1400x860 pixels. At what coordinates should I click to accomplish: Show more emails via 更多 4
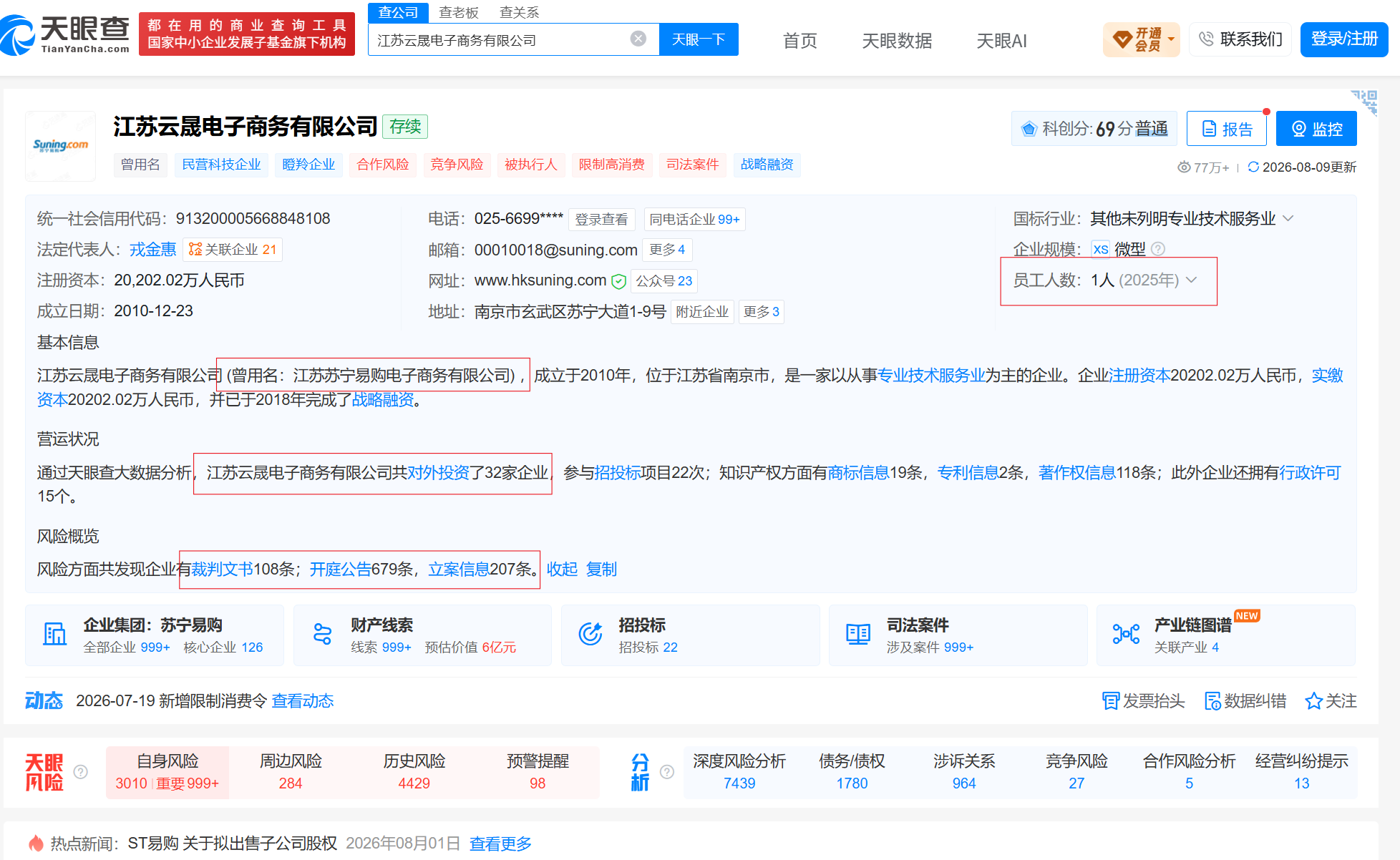(x=667, y=250)
